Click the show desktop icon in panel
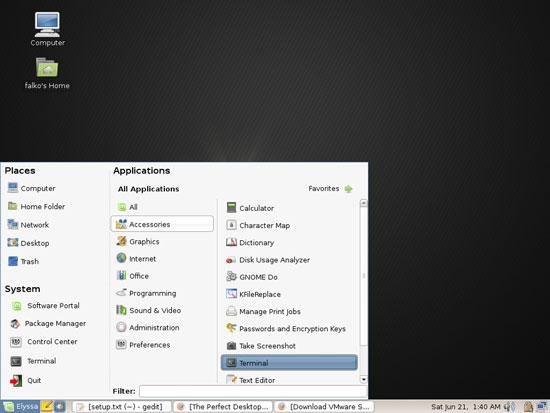 tap(60, 406)
